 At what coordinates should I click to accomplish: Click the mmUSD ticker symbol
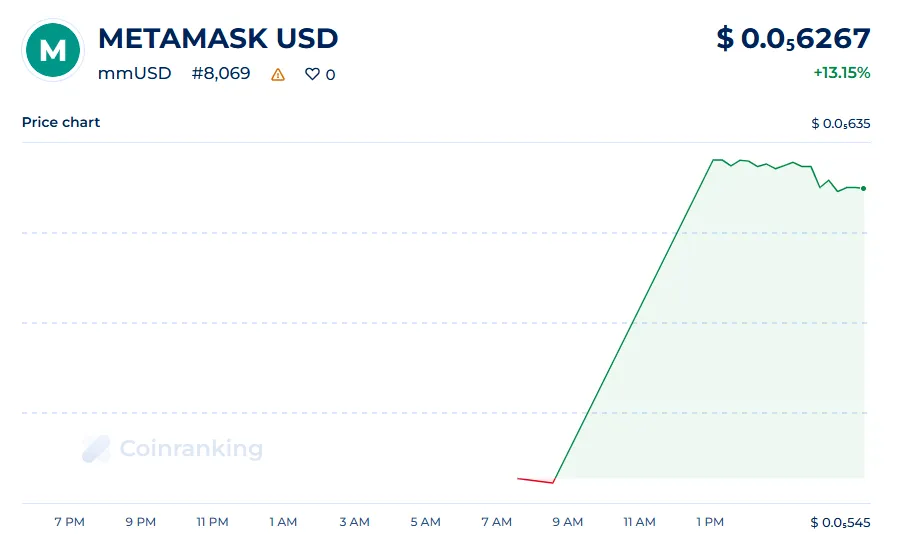pyautogui.click(x=135, y=74)
